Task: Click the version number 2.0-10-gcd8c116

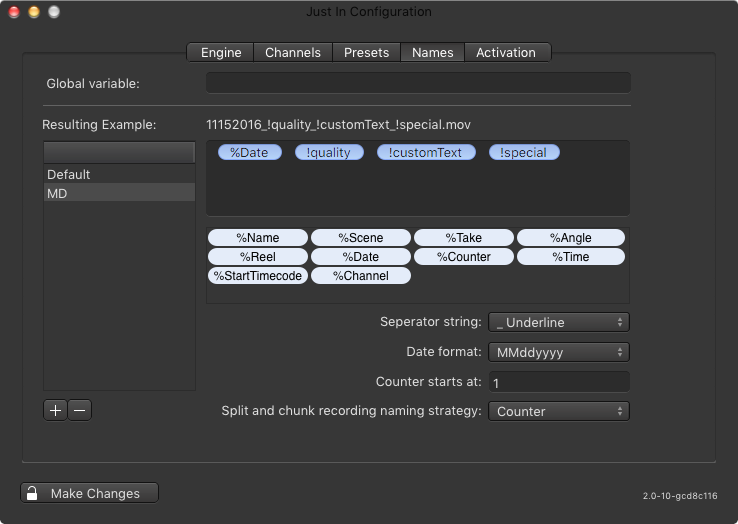Action: tap(680, 496)
